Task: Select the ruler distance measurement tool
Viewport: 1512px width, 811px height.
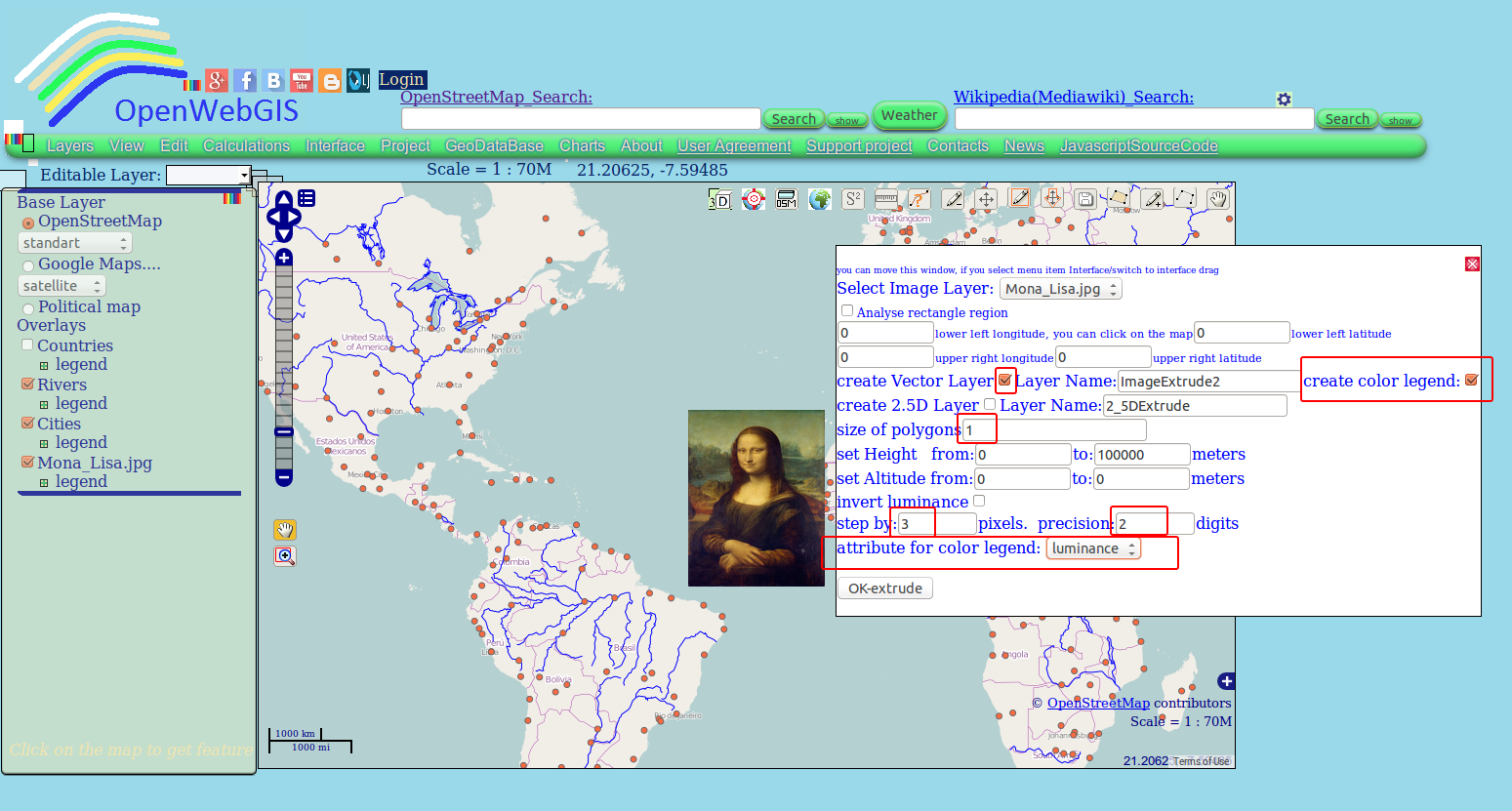Action: tap(886, 199)
